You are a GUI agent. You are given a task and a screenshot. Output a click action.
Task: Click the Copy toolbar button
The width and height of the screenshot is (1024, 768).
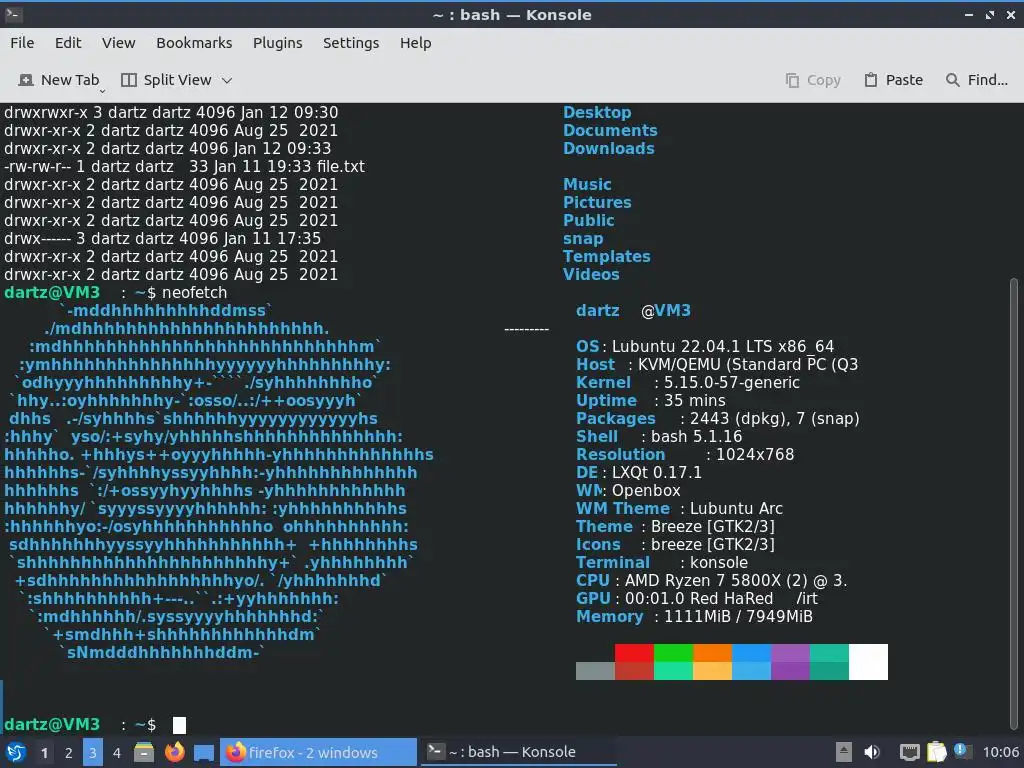click(813, 80)
